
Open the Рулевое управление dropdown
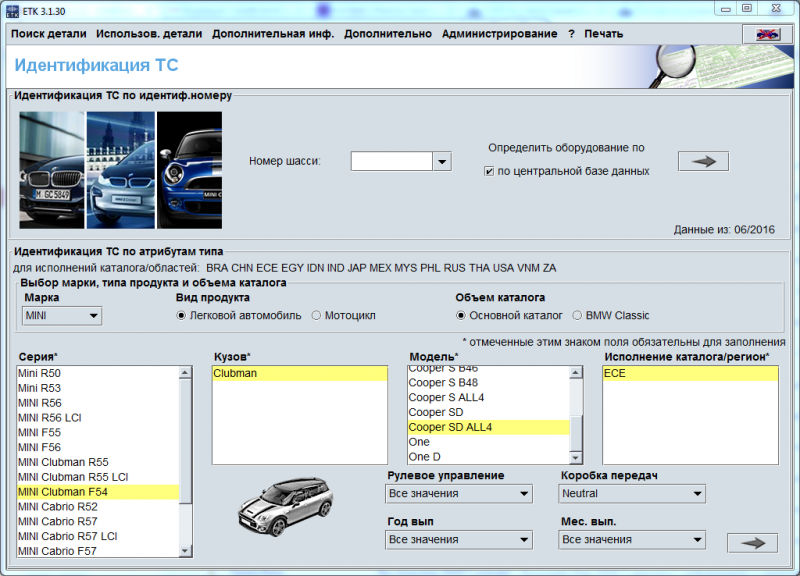[x=459, y=493]
